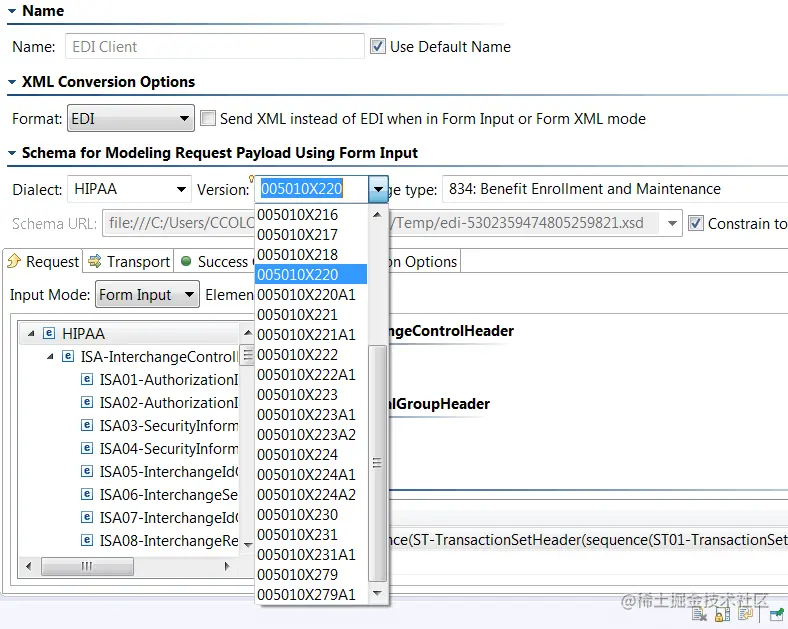Select 005010X279A1 from version list
The height and width of the screenshot is (629, 788).
tap(311, 595)
